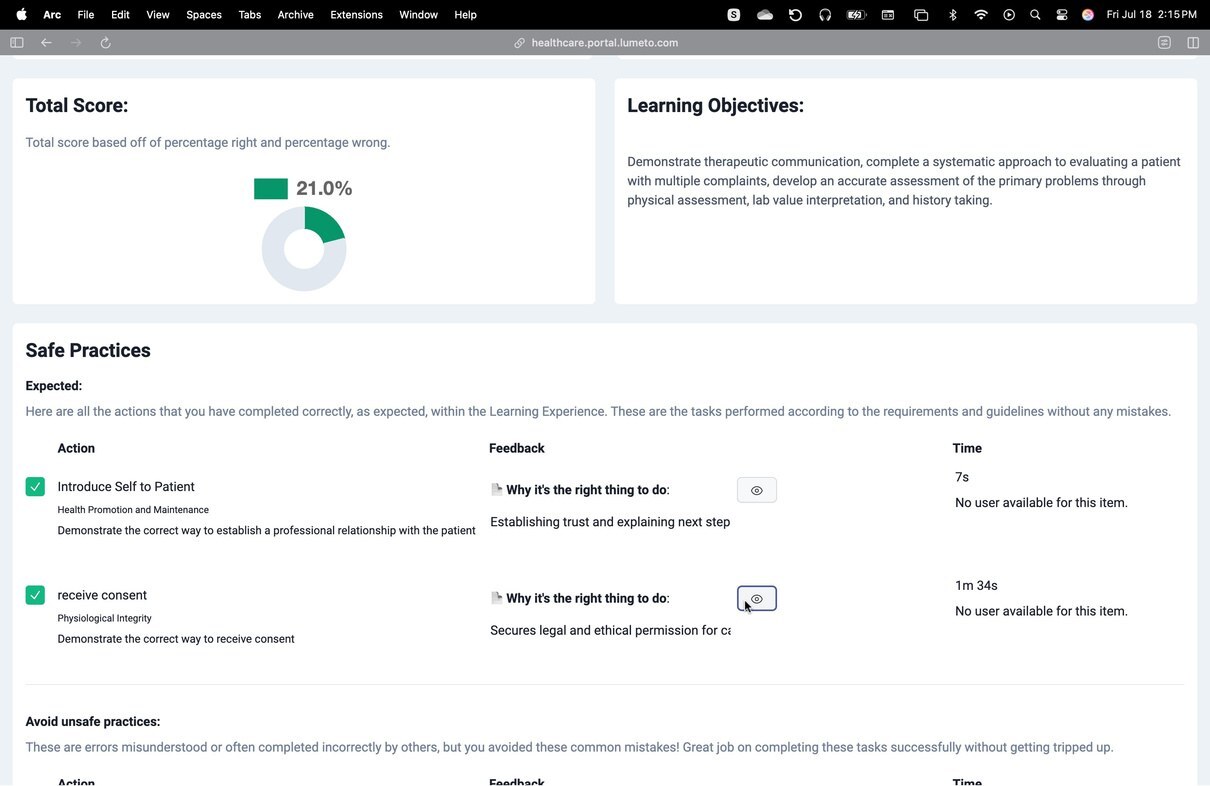
Task: Open the Arc menu
Action: (x=52, y=15)
